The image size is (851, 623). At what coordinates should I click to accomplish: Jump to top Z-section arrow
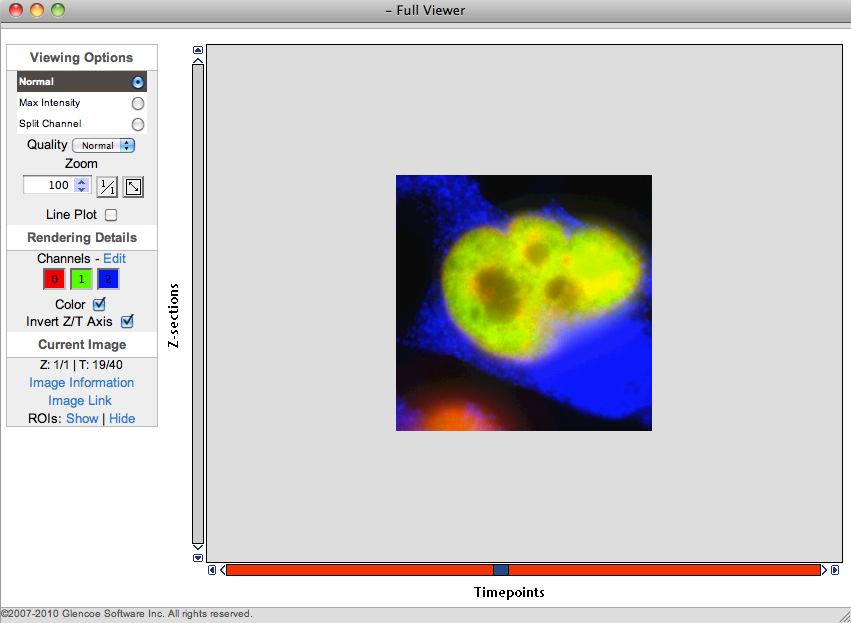tap(198, 49)
